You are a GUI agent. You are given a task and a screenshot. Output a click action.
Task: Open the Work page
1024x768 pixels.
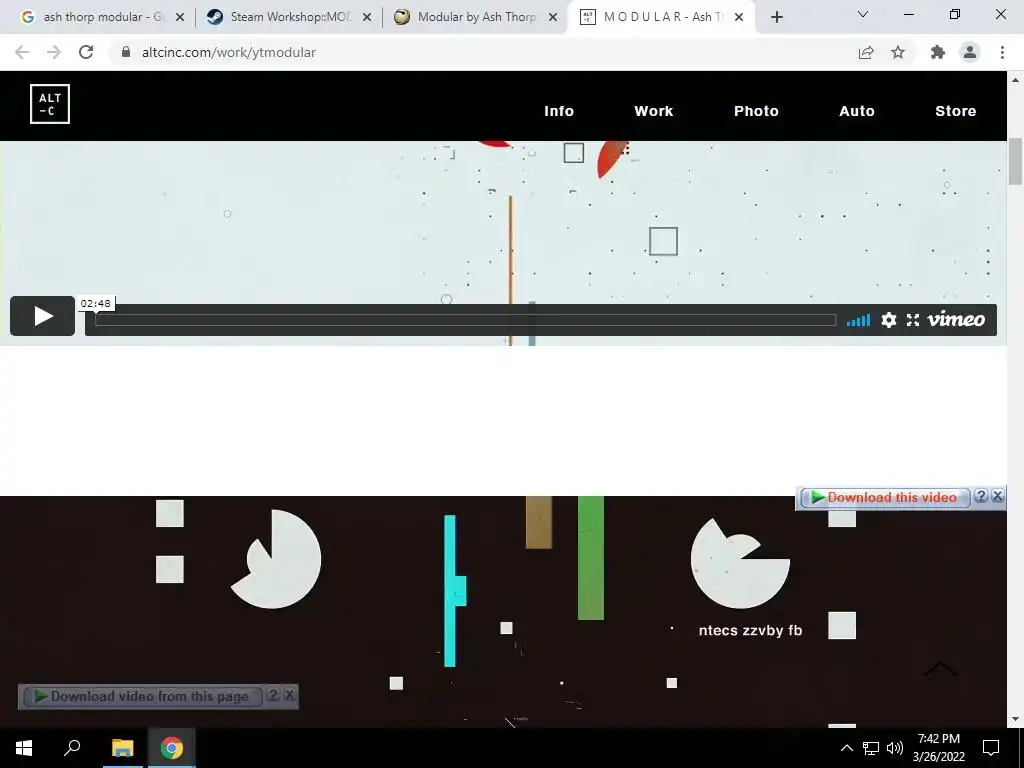point(654,111)
